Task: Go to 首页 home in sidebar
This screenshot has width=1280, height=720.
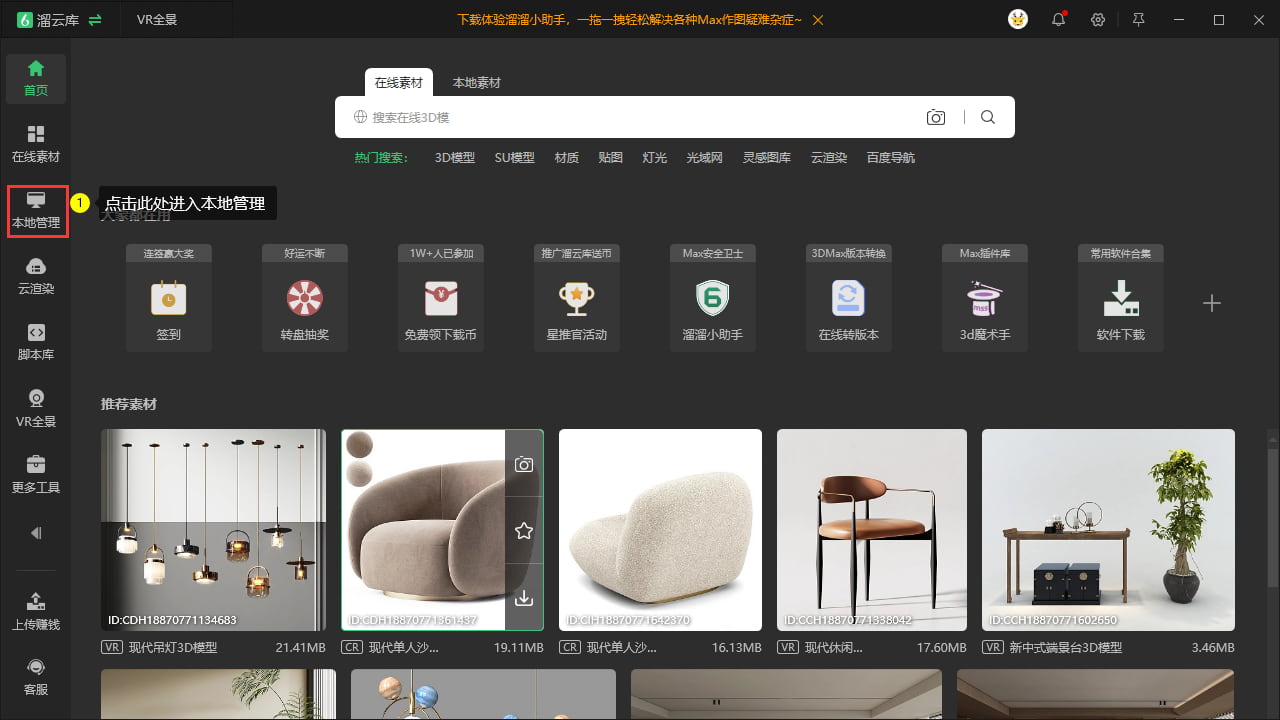Action: coord(36,78)
